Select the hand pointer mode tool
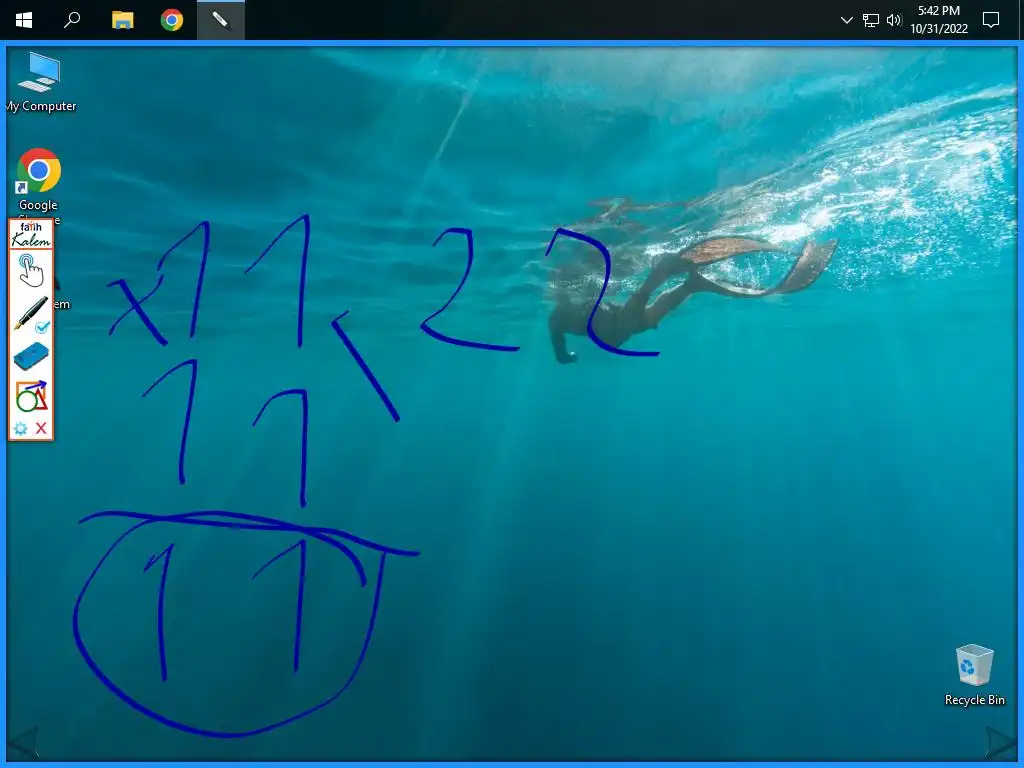Screen dimensions: 1024x768 (30, 270)
